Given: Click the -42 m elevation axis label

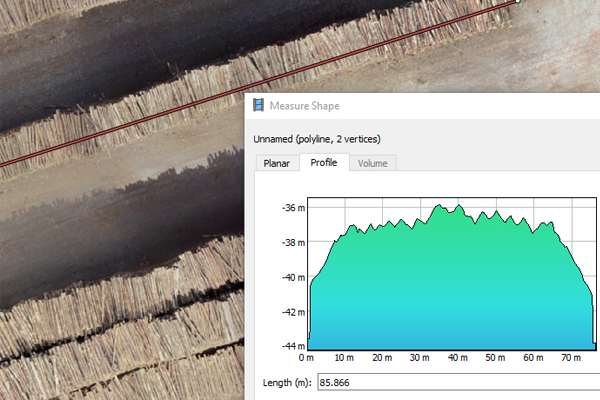Looking at the screenshot, I should (291, 312).
